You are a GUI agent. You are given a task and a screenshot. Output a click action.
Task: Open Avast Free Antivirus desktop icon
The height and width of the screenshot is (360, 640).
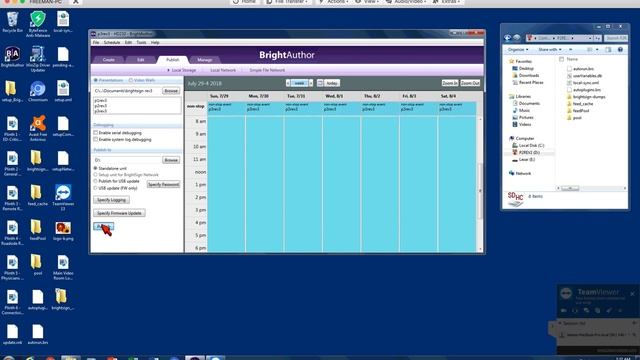tap(38, 128)
